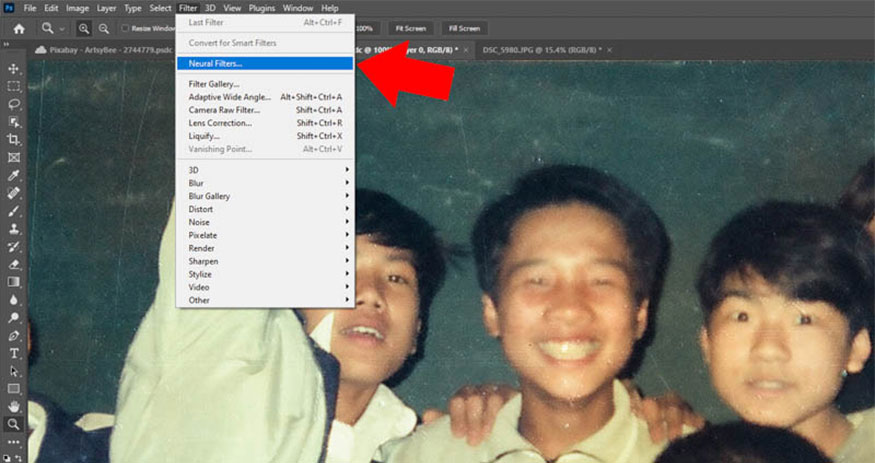875x463 pixels.
Task: Open the File menu
Action: click(30, 8)
